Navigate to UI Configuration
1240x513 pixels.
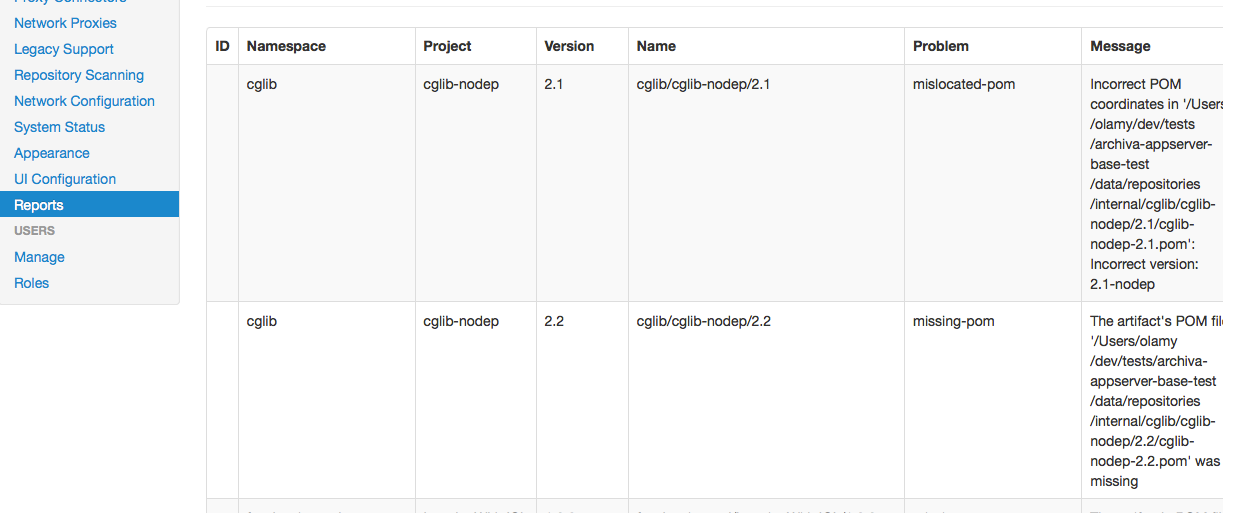point(65,179)
